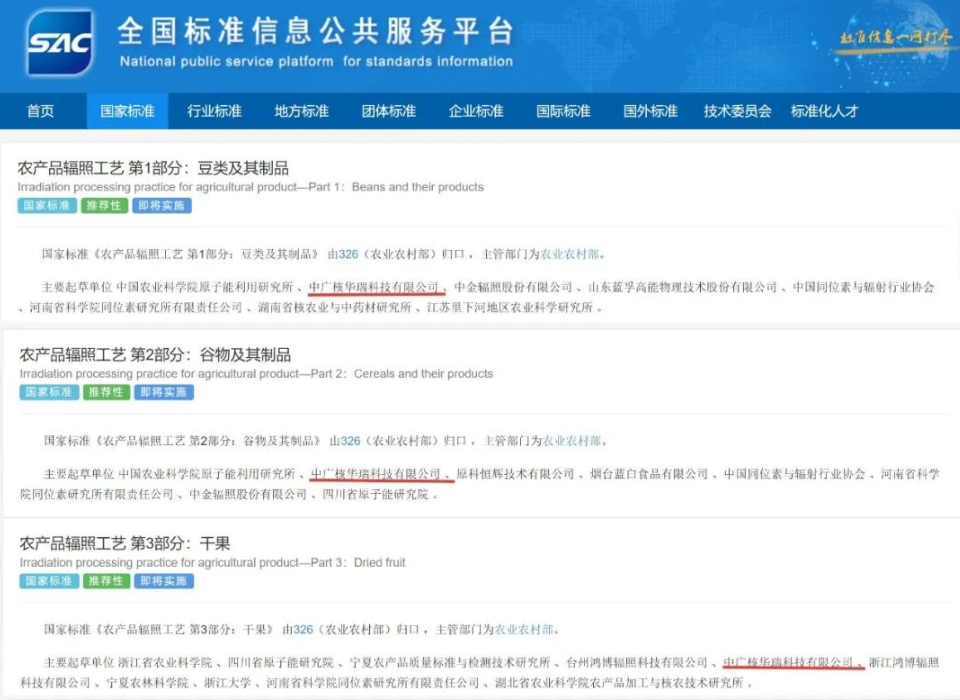This screenshot has height=700, width=960.
Task: Open the 326 link in the 豆类 paragraph
Action: [x=348, y=254]
